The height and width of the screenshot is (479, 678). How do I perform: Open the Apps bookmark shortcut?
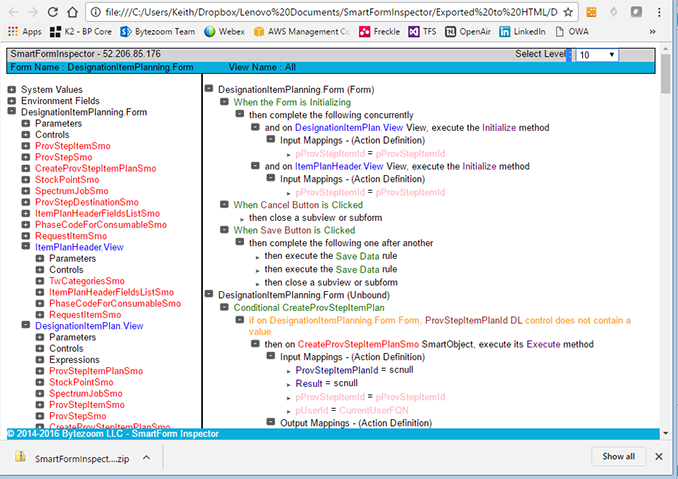[25, 32]
